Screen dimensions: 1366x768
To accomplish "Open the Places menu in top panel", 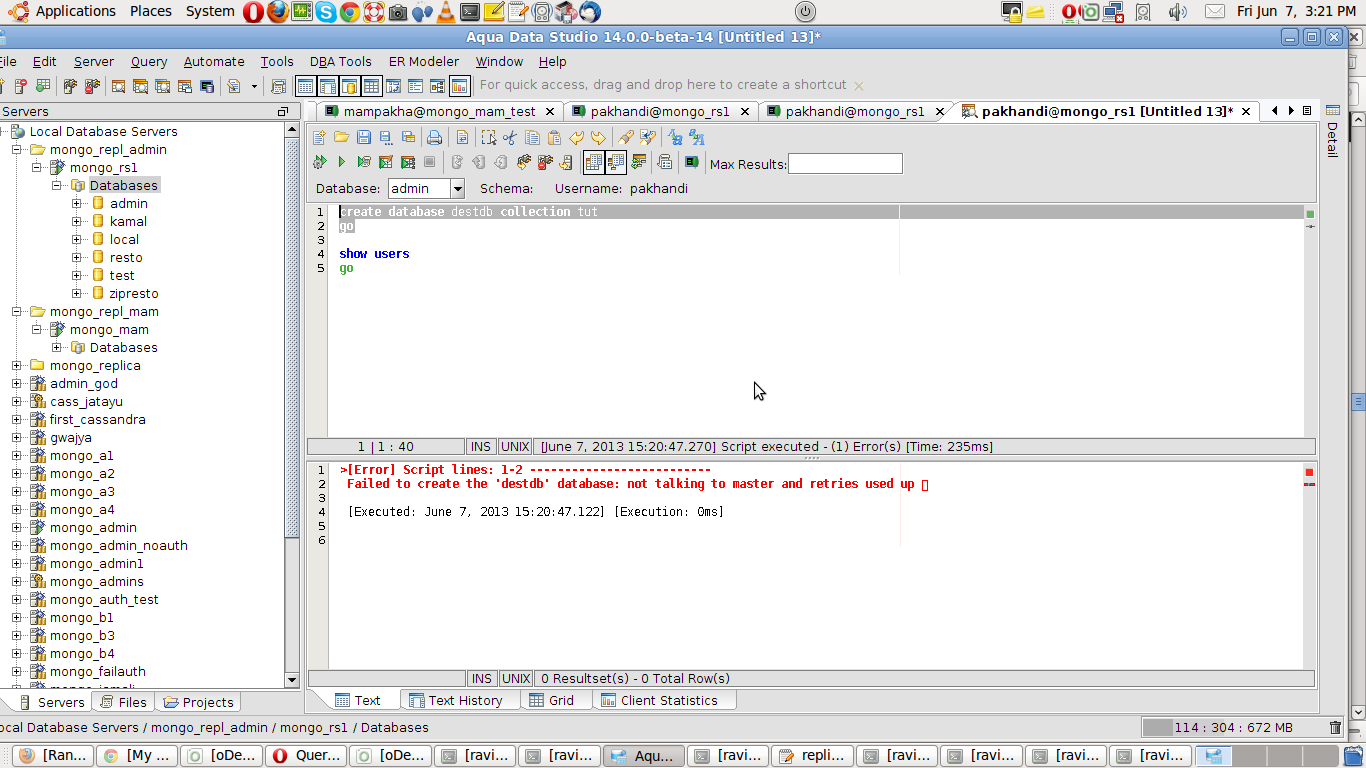I will (150, 11).
